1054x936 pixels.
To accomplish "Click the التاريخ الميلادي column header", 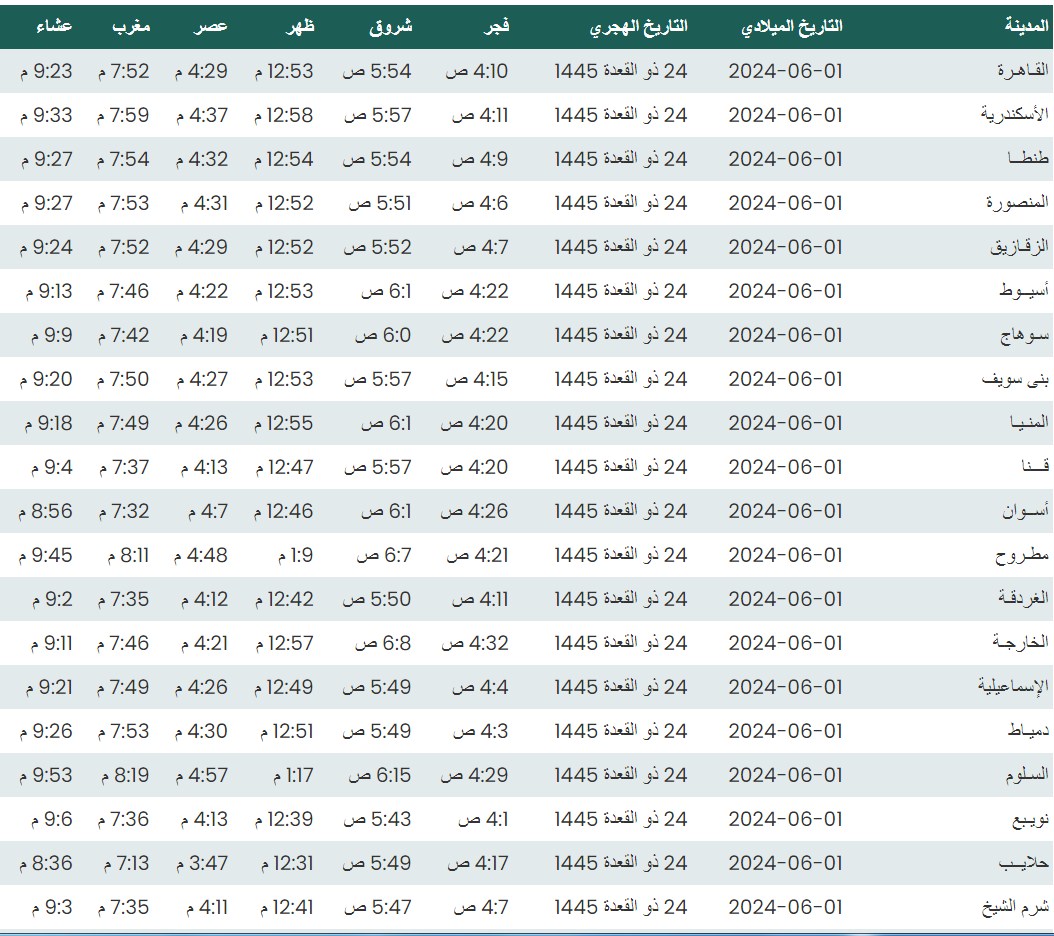I will (x=792, y=27).
